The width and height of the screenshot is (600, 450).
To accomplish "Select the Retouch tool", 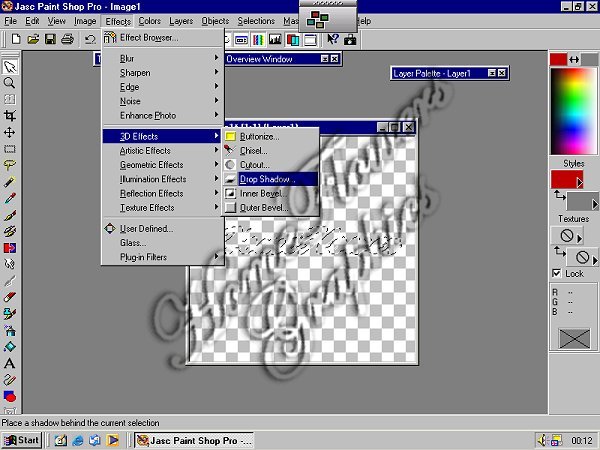I will click(x=10, y=264).
